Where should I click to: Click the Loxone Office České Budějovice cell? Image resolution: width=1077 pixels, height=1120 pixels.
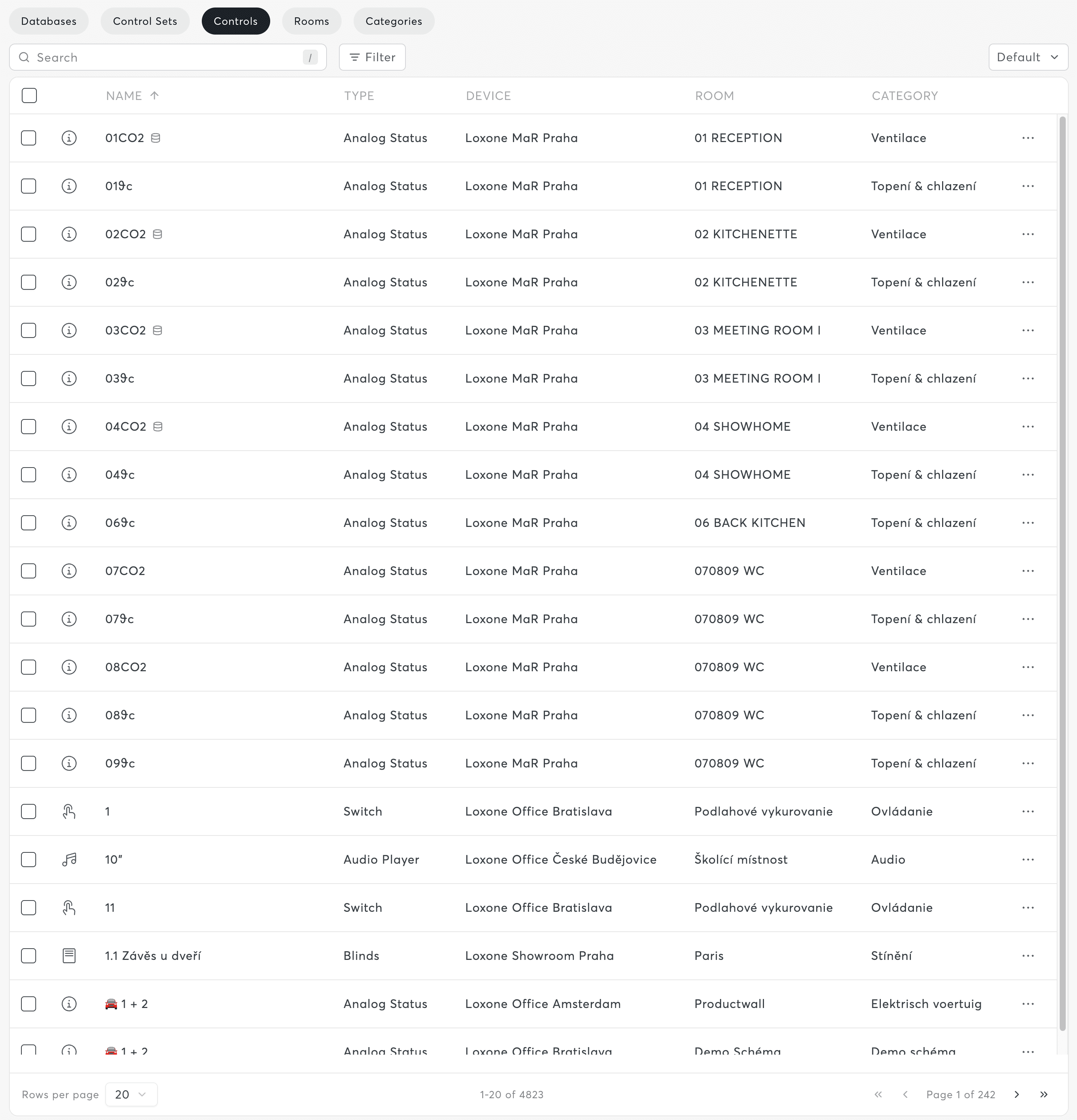(x=561, y=860)
